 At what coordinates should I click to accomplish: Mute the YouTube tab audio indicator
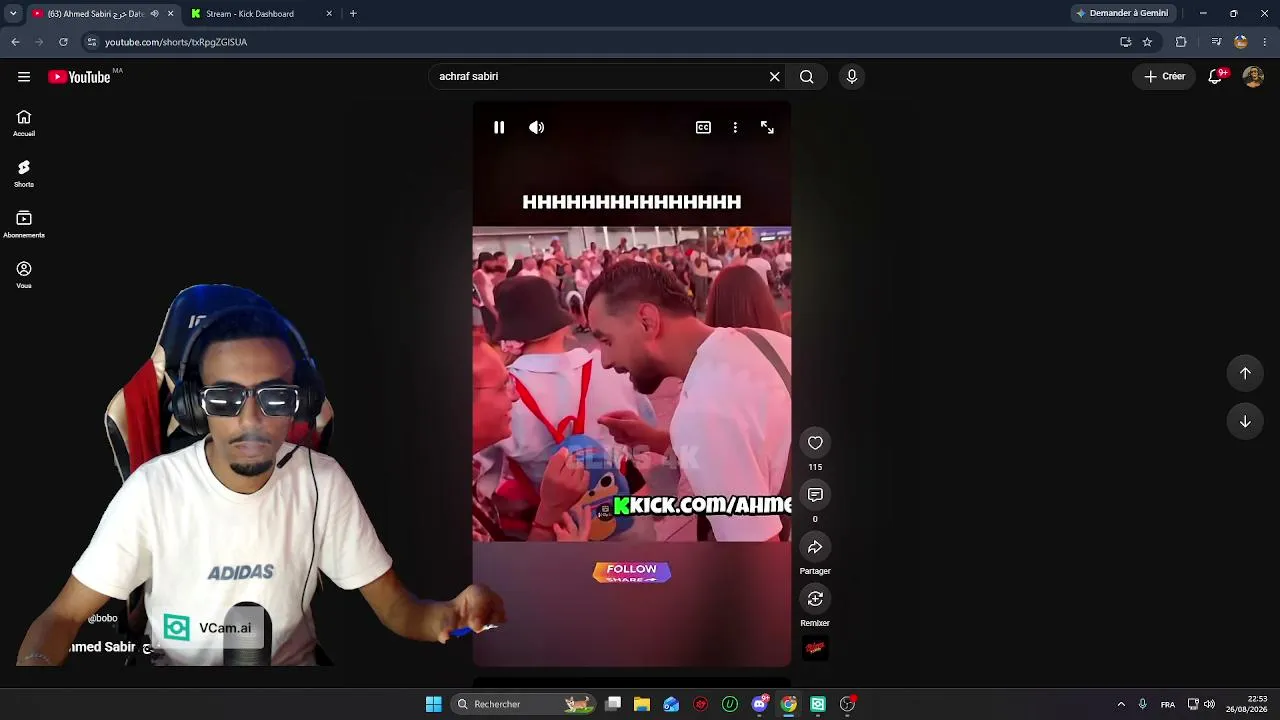pyautogui.click(x=154, y=14)
